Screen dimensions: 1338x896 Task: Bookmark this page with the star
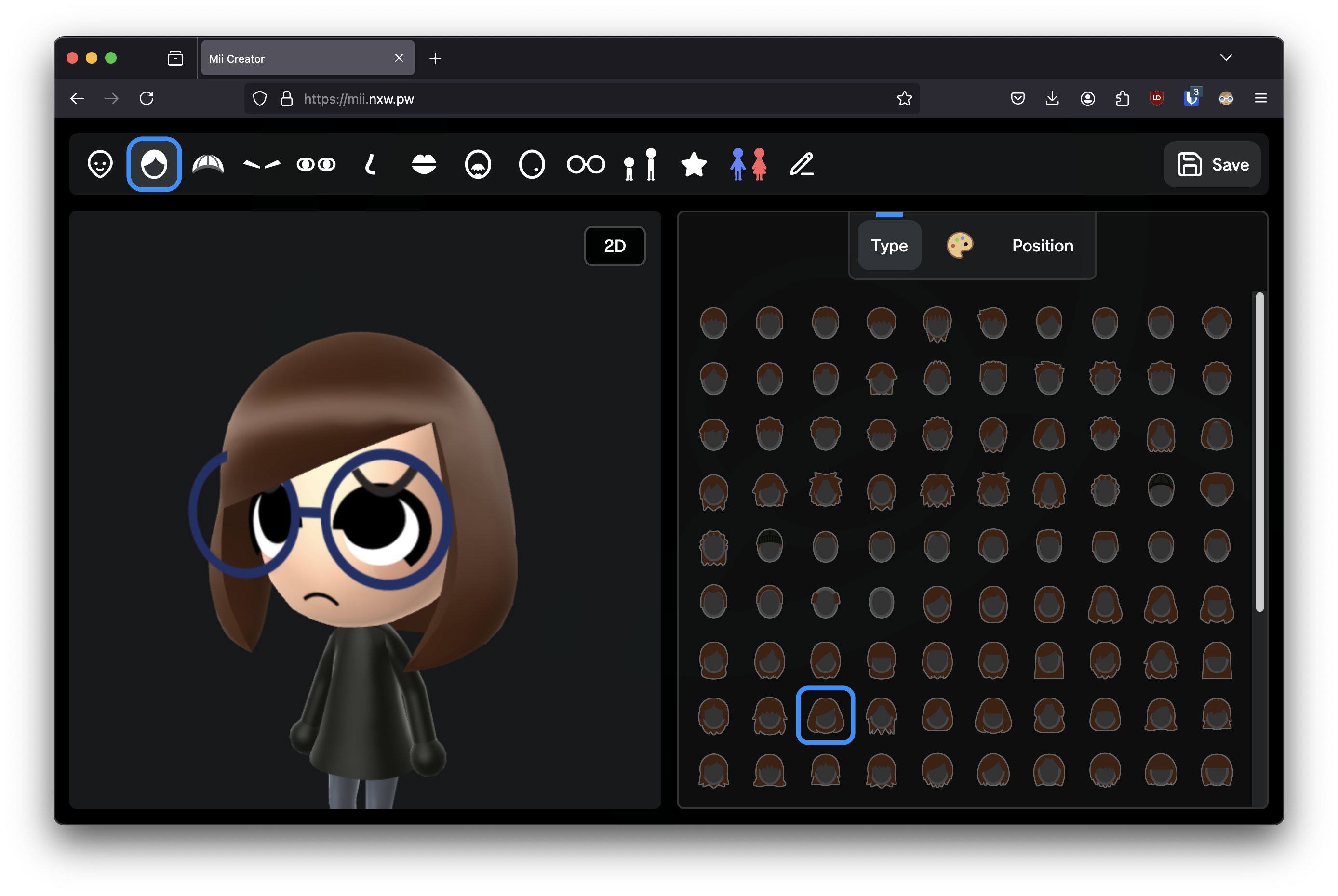coord(904,98)
